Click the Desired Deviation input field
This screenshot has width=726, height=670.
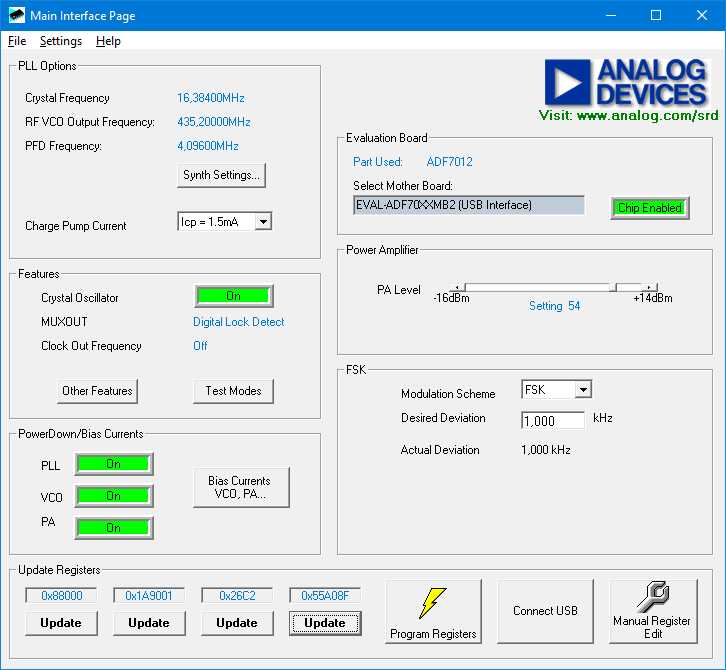(x=553, y=420)
